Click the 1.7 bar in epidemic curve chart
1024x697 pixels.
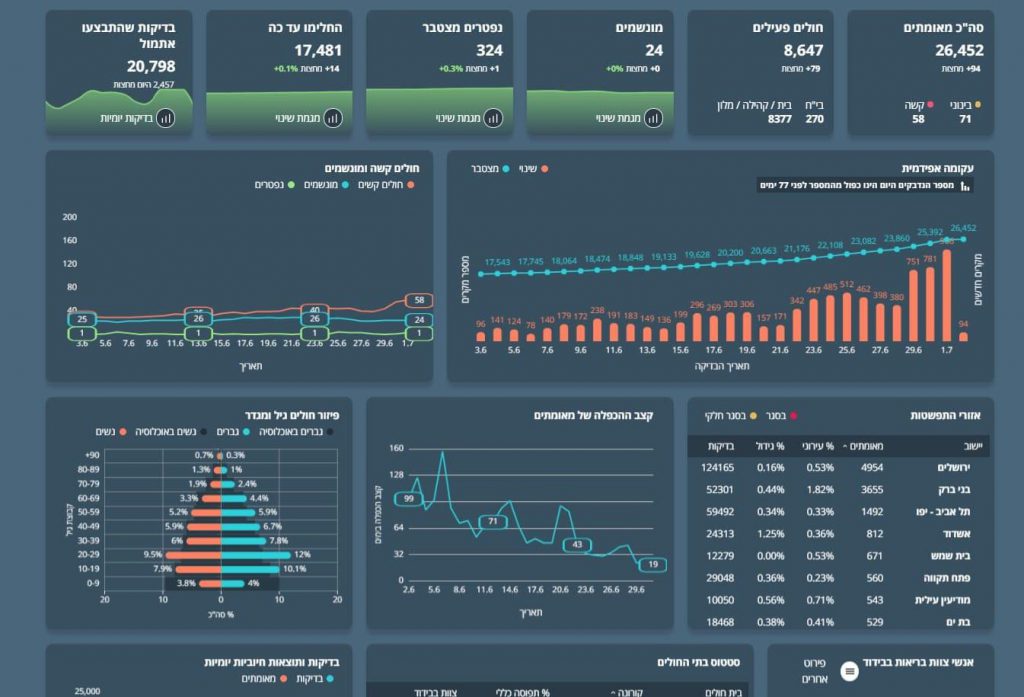(946, 296)
